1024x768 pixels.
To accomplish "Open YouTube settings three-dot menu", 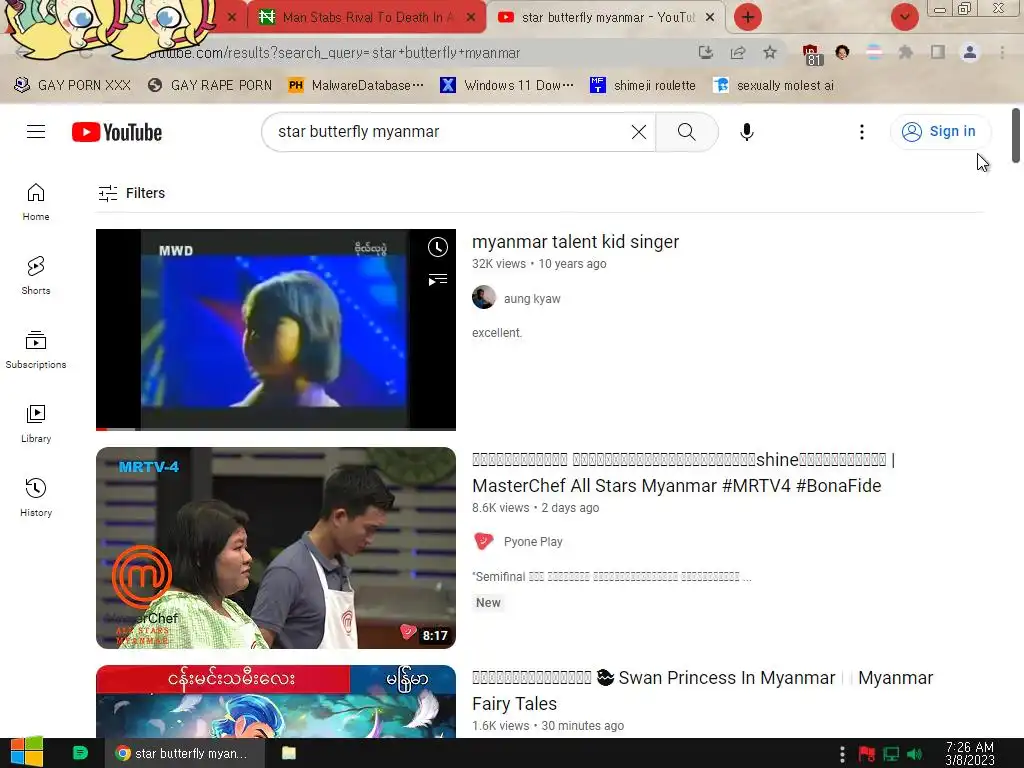I will point(861,132).
